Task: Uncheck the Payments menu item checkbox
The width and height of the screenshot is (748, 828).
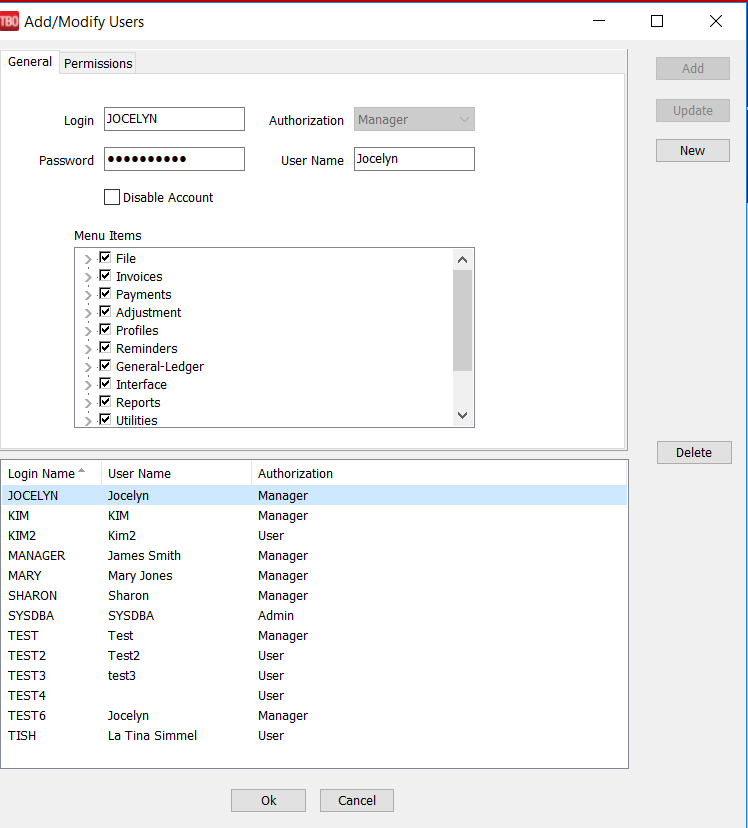Action: 105,293
